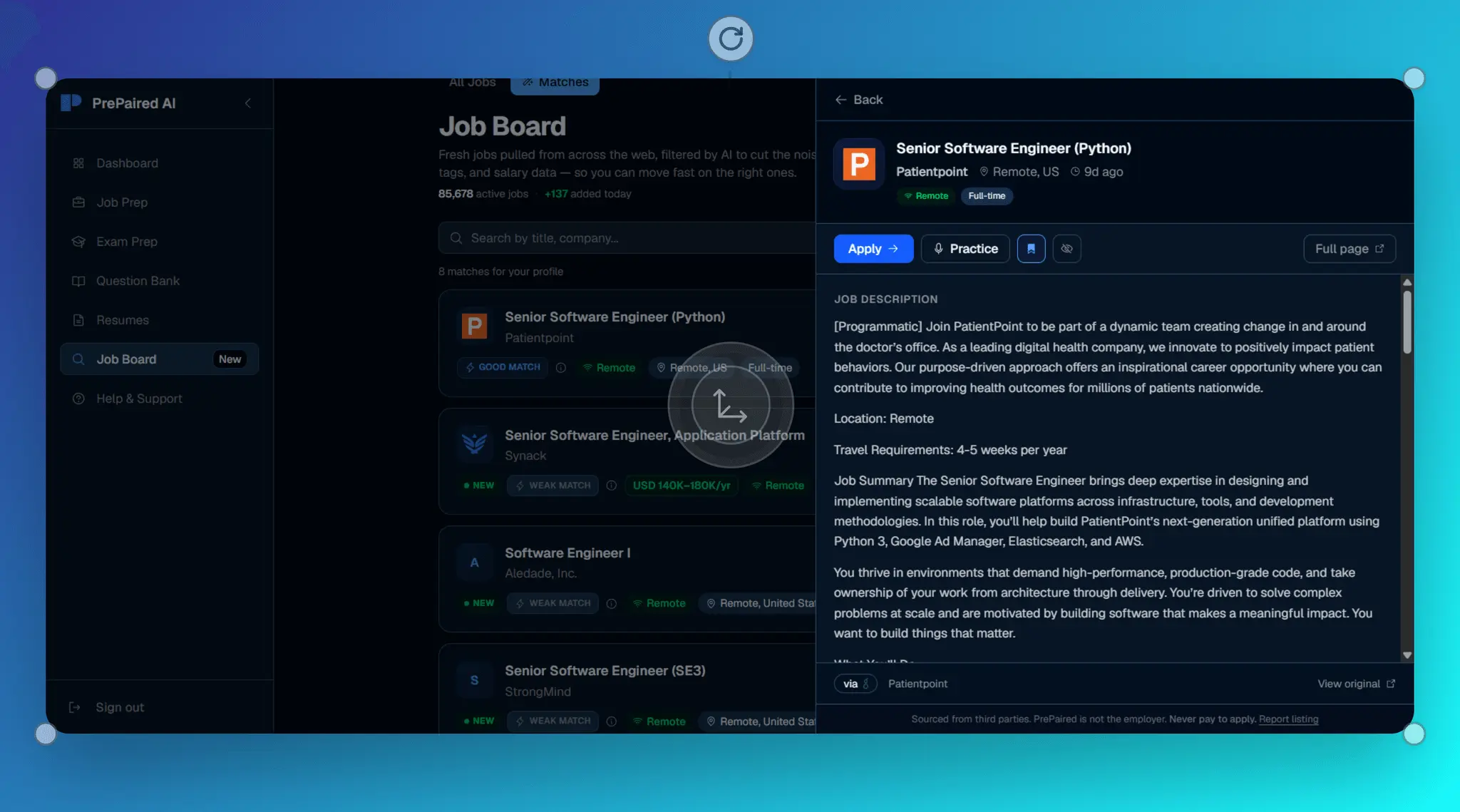The height and width of the screenshot is (812, 1460).
Task: Click the via source badge
Action: tap(855, 684)
